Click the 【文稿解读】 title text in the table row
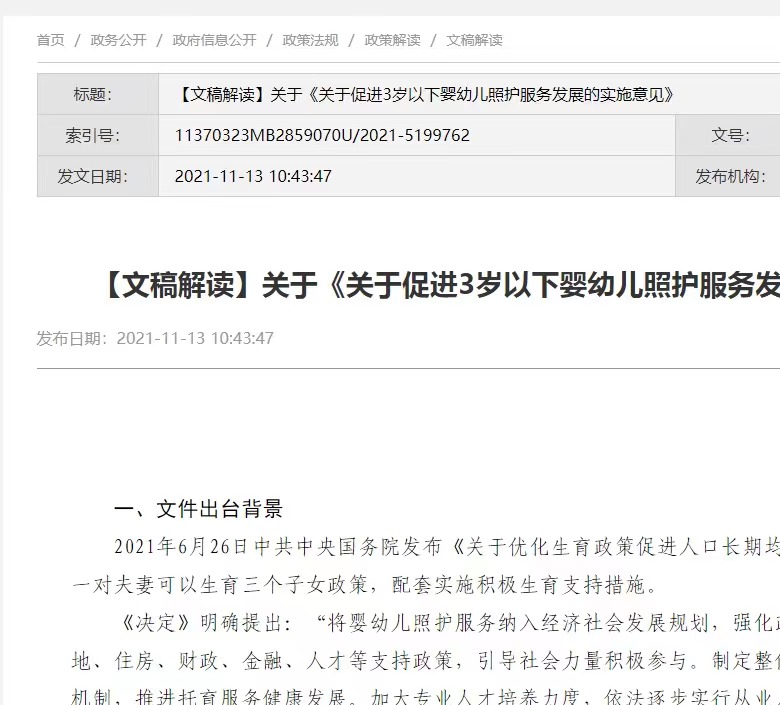Viewport: 780px width, 705px height. tap(424, 95)
